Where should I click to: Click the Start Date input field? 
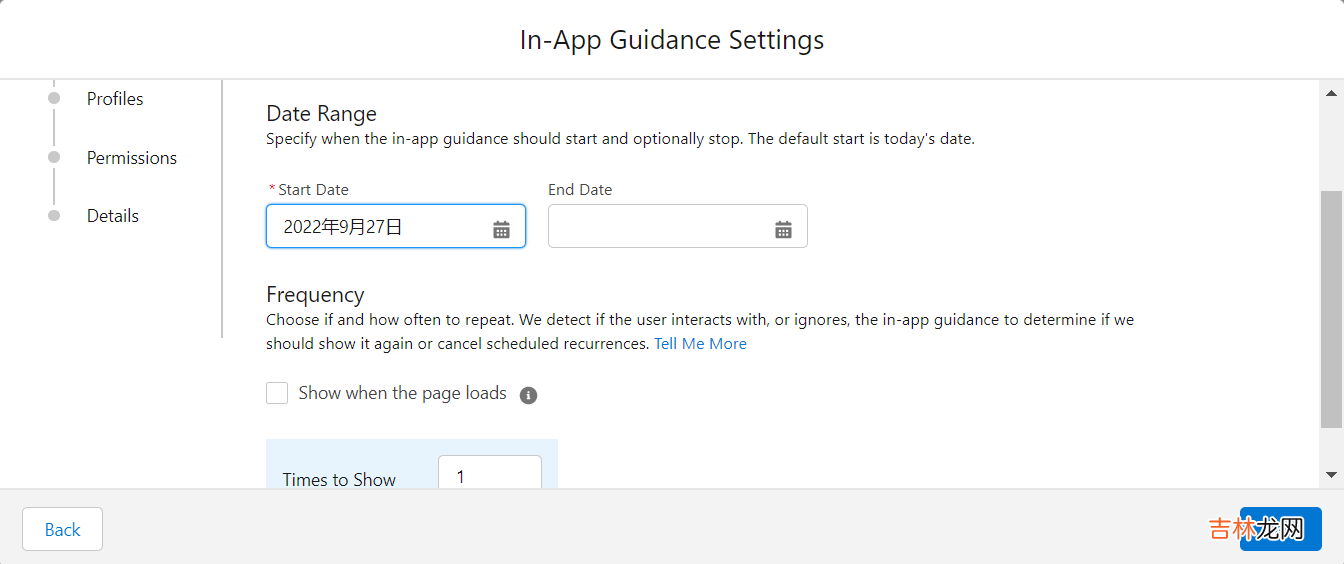tap(380, 227)
